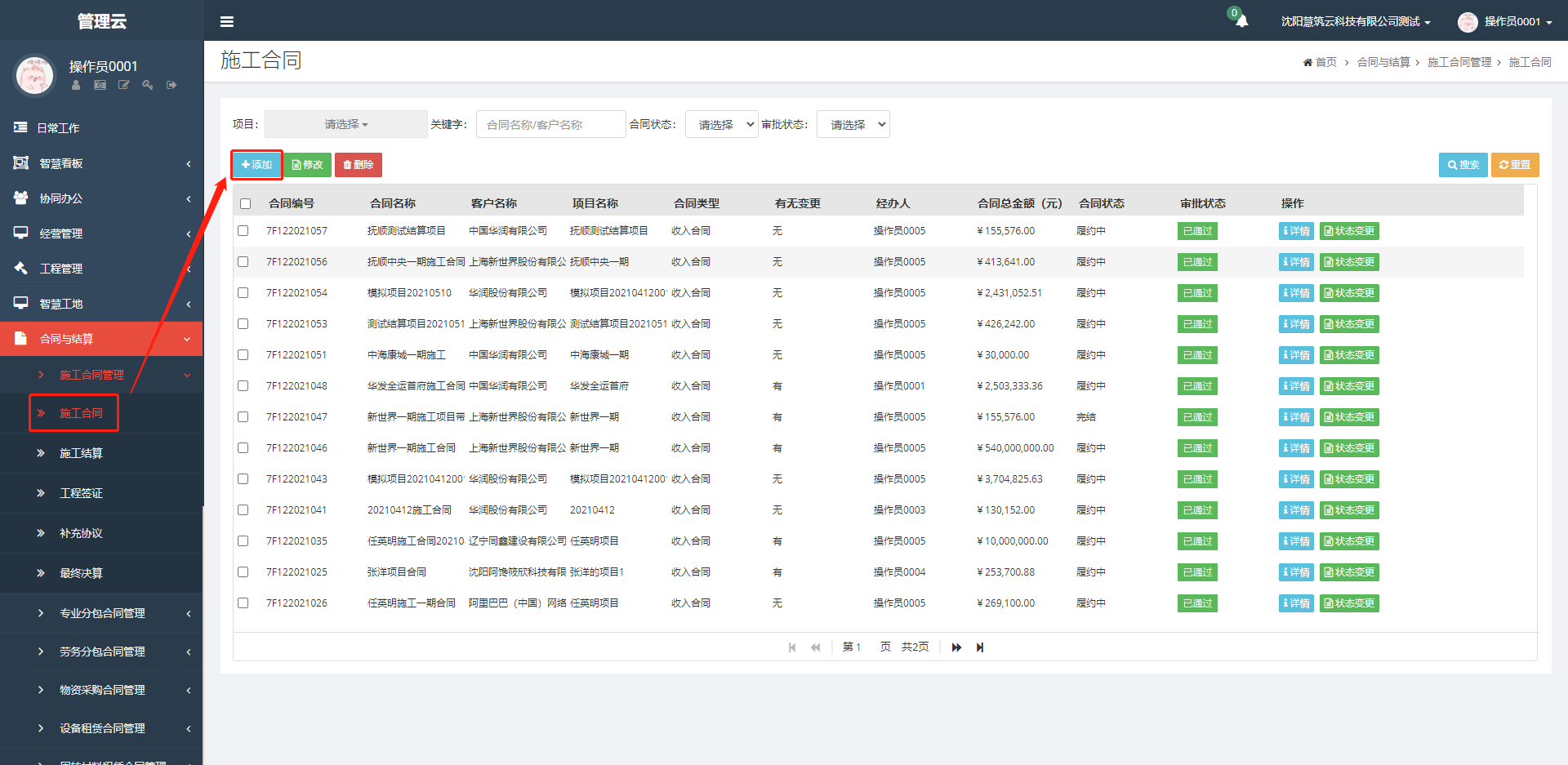The width and height of the screenshot is (1568, 765).
Task: Click the user profile icon under 操作员0001
Action: pyautogui.click(x=76, y=85)
